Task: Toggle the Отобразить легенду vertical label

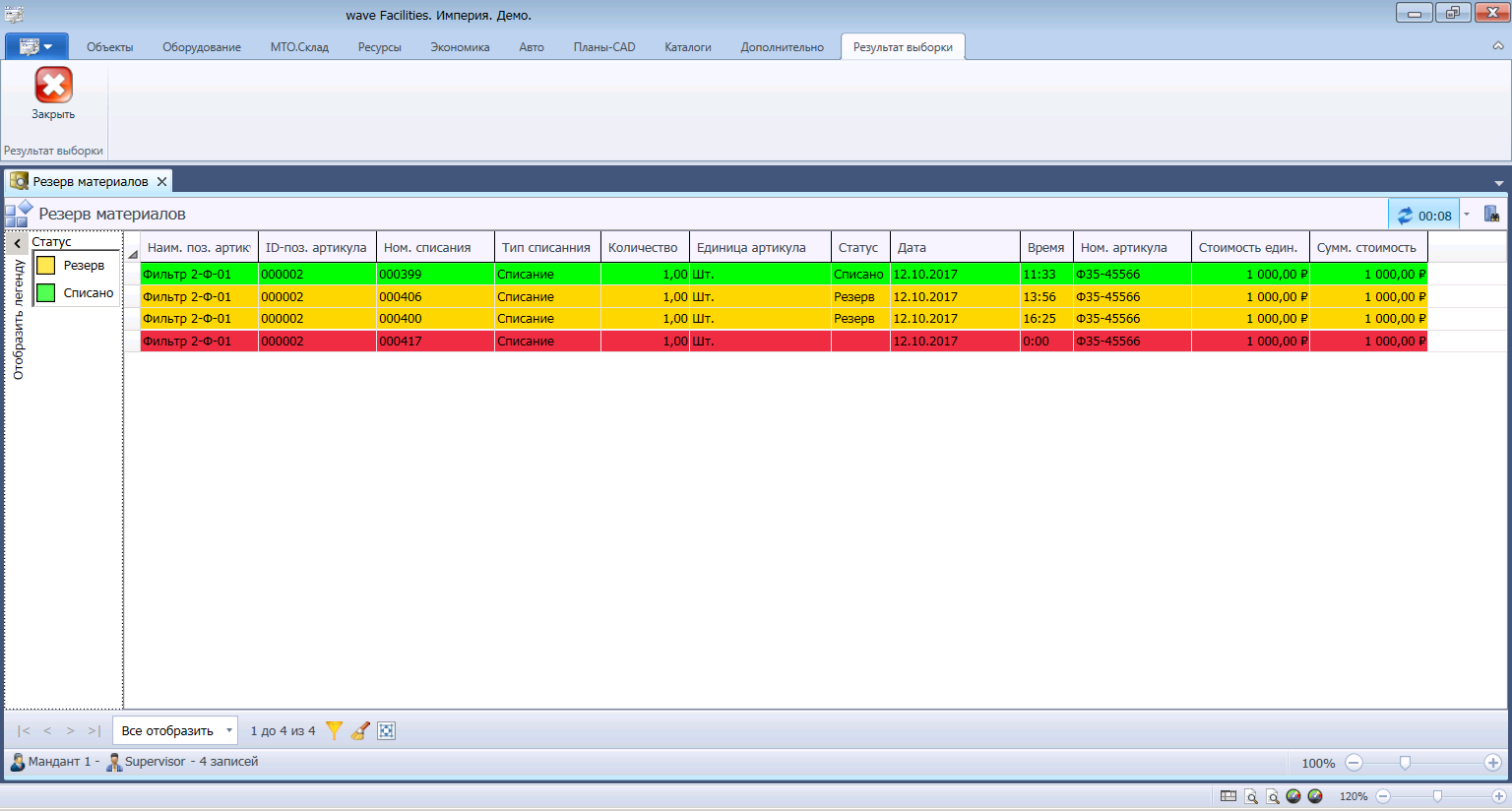Action: pyautogui.click(x=18, y=320)
